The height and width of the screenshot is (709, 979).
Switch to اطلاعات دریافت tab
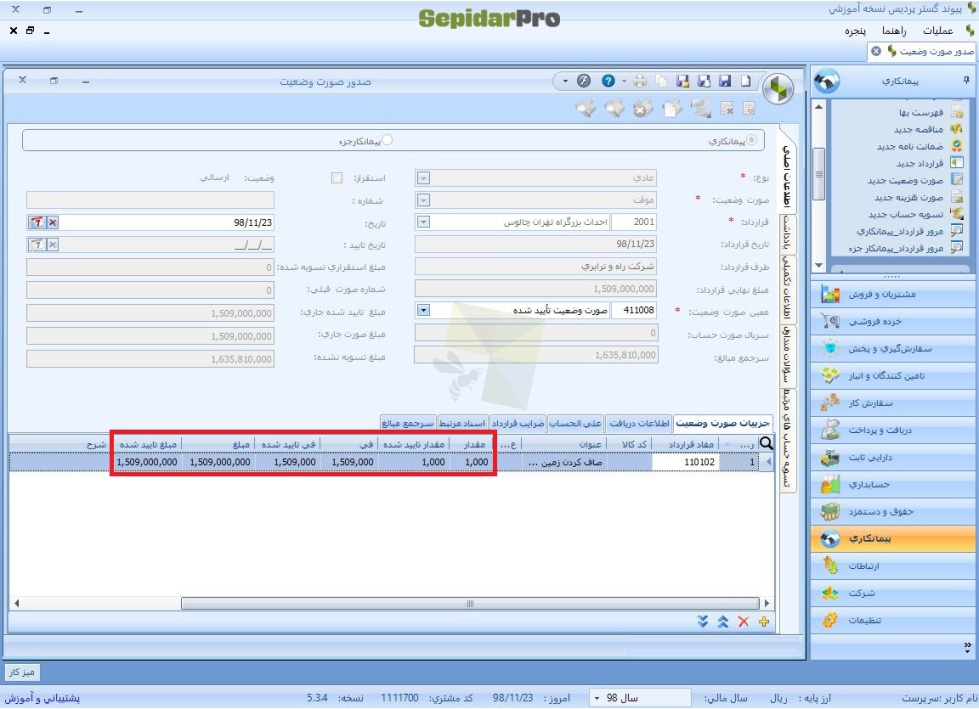pos(639,423)
